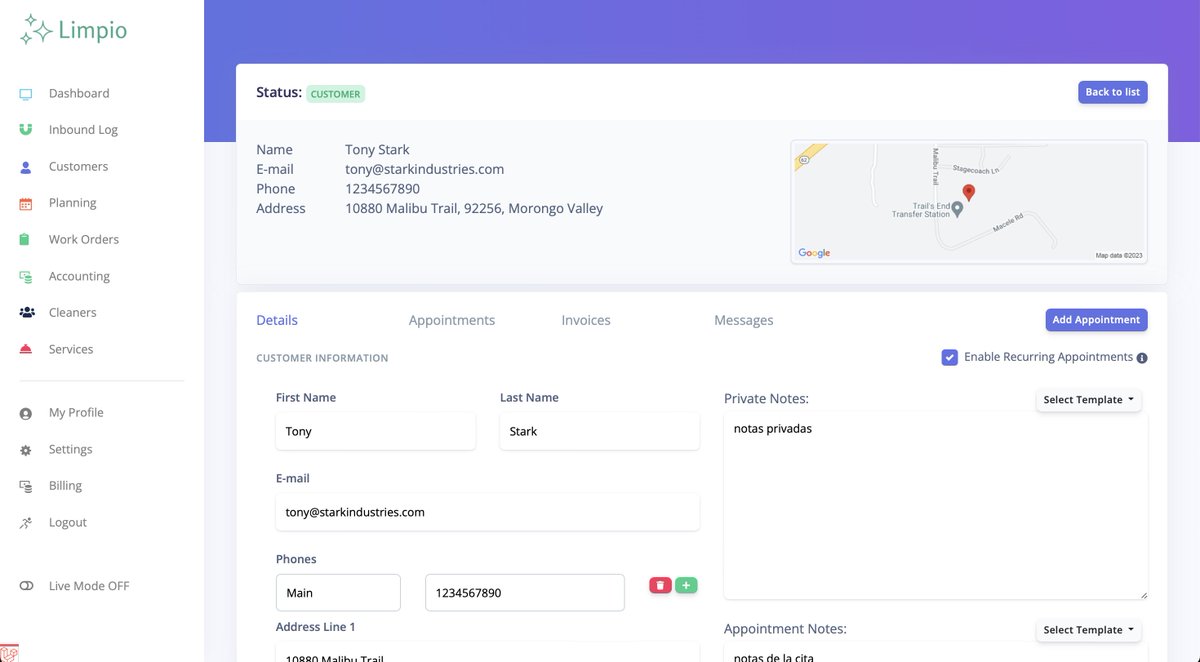Open the Accounting section icon
Image resolution: width=1200 pixels, height=662 pixels.
(x=25, y=275)
